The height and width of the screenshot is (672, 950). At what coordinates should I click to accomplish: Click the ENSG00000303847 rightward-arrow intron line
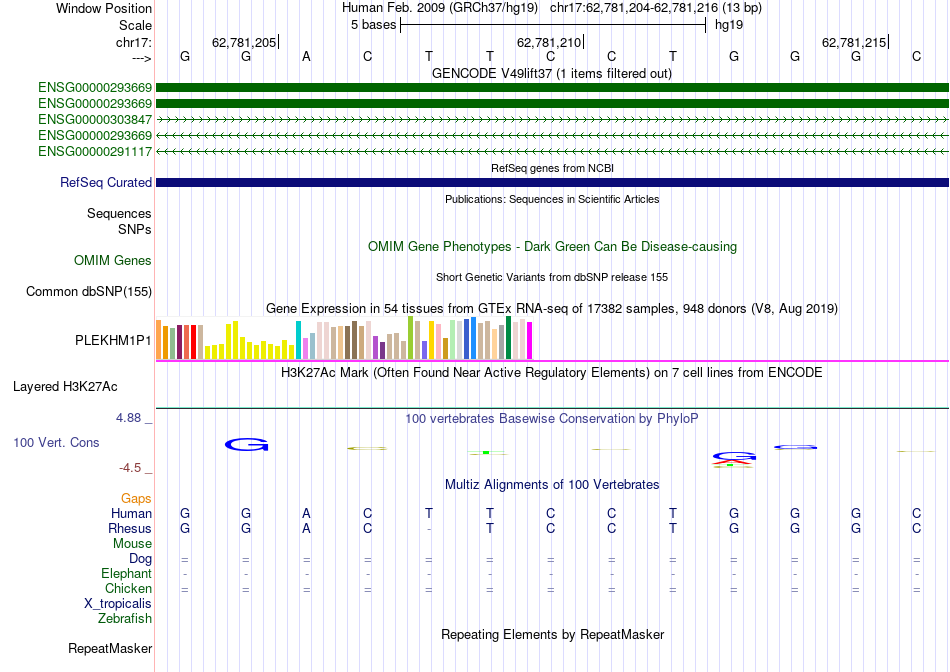point(552,119)
